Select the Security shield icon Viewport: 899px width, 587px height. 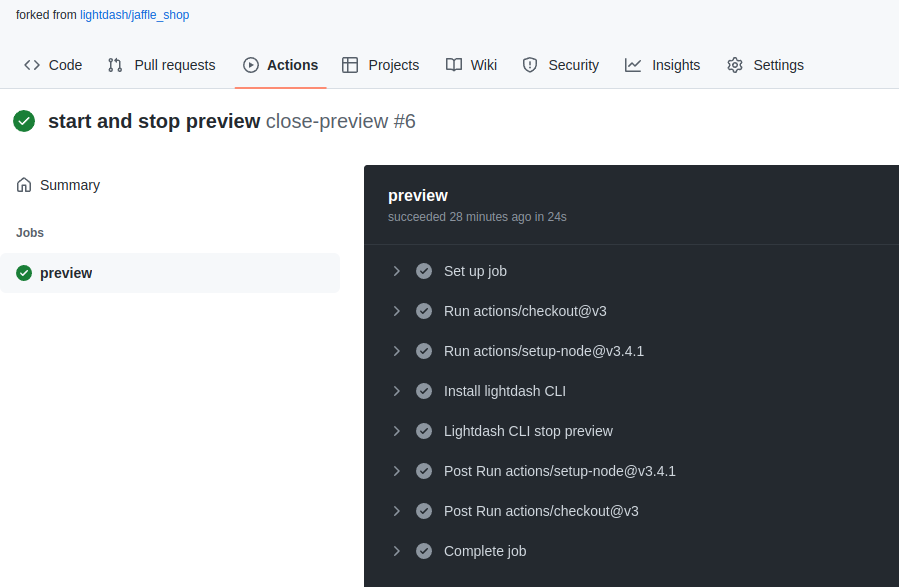tap(528, 64)
